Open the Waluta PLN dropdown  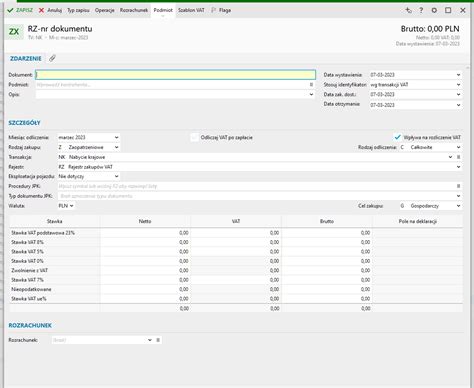point(66,206)
